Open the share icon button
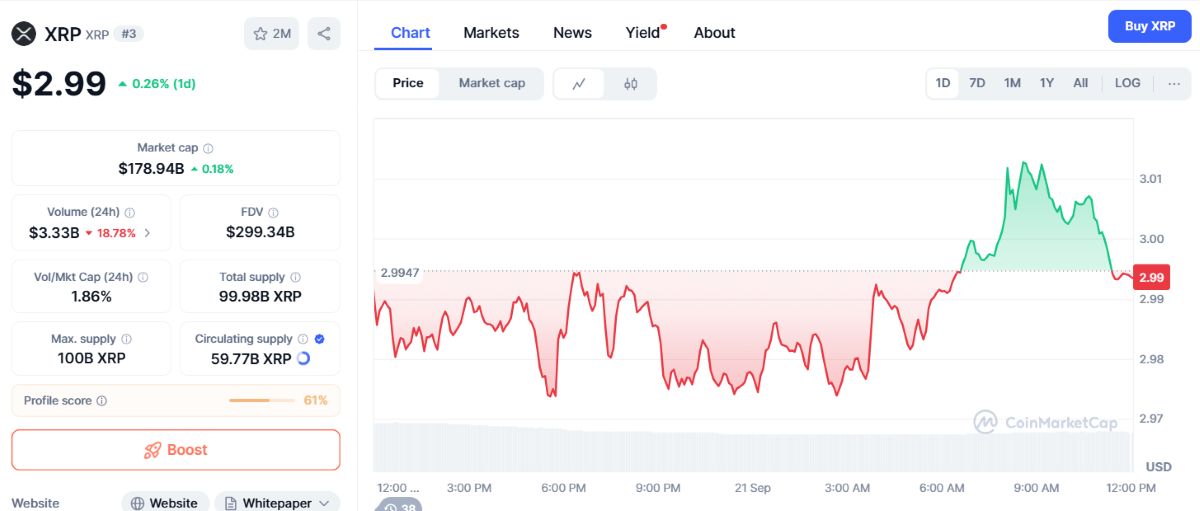The width and height of the screenshot is (1200, 511). click(x=324, y=34)
